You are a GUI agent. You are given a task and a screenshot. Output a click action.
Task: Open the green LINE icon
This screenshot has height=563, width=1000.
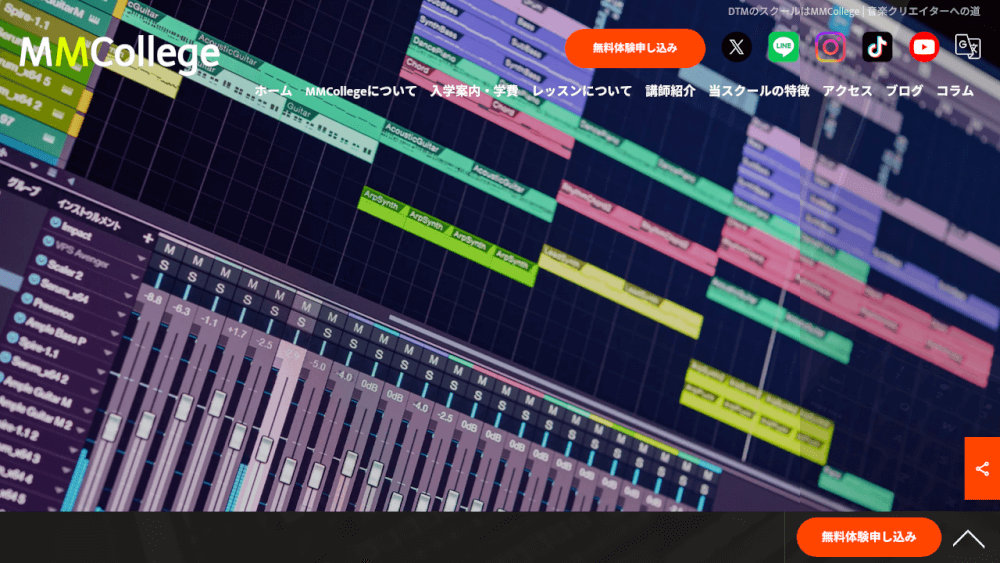[x=783, y=47]
